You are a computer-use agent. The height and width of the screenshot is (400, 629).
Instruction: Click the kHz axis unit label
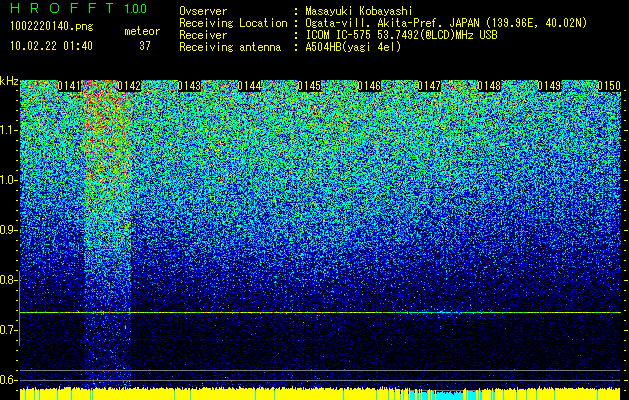click(9, 81)
